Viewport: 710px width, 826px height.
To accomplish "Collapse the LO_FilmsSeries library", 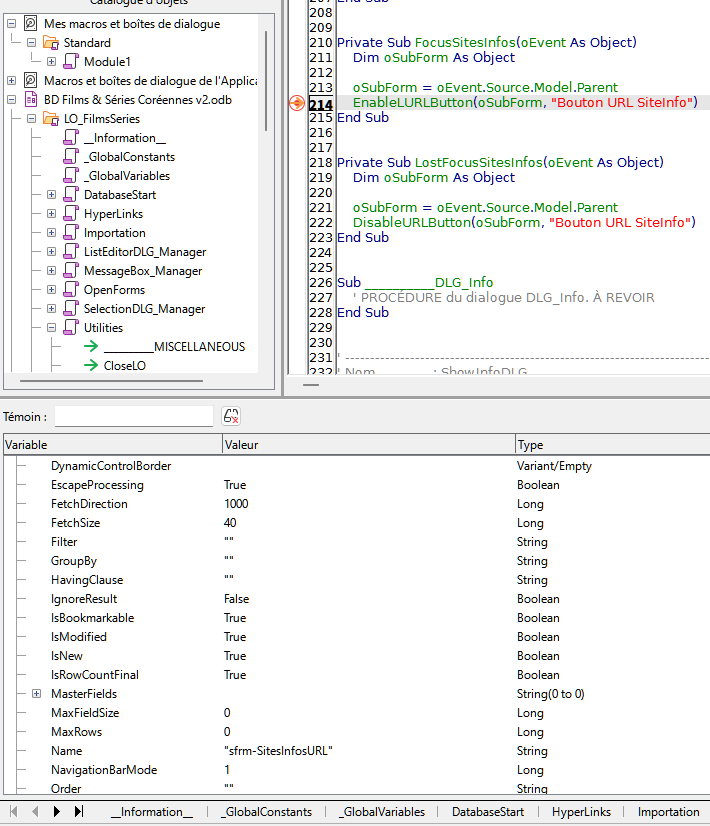I will click(32, 119).
